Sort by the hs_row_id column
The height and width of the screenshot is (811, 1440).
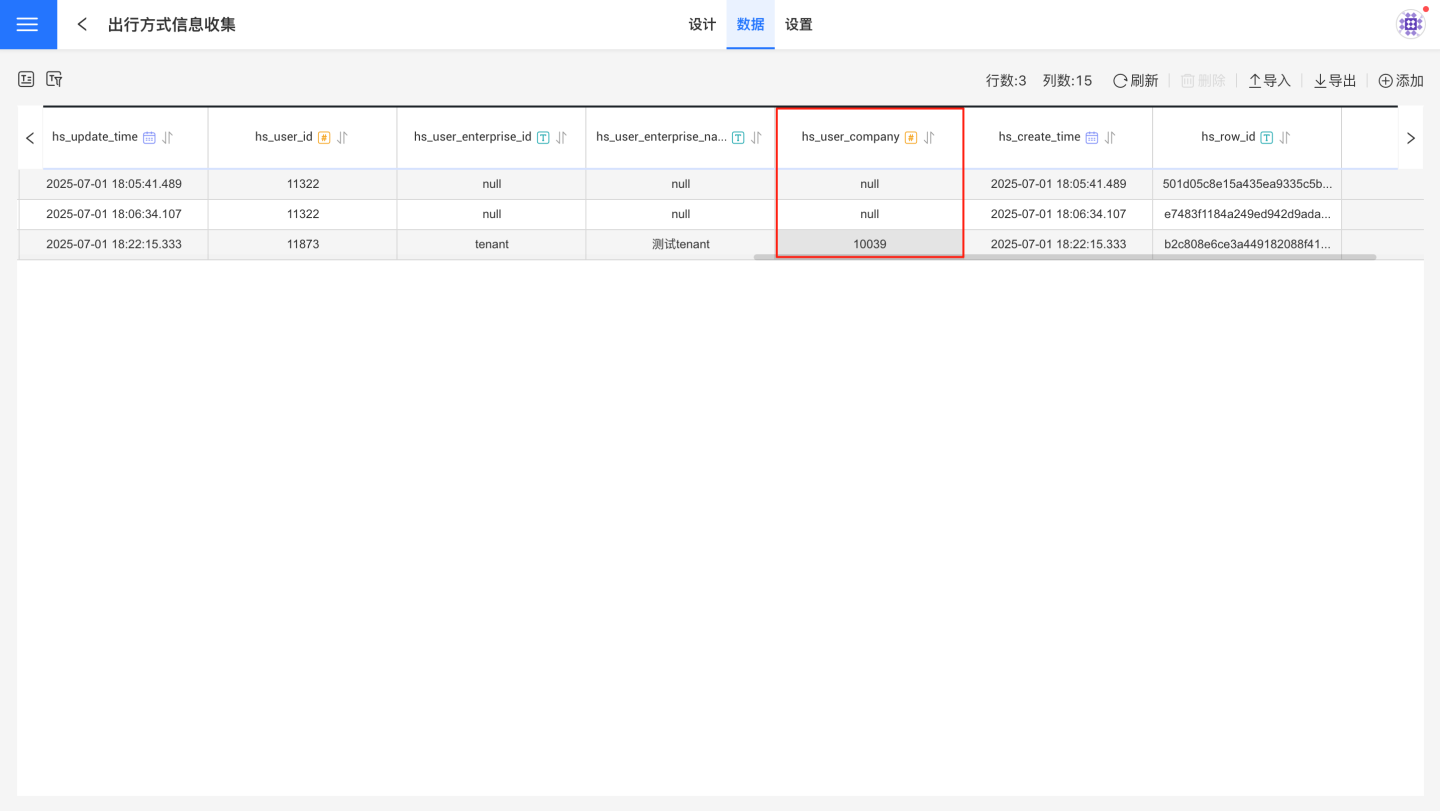point(1285,138)
